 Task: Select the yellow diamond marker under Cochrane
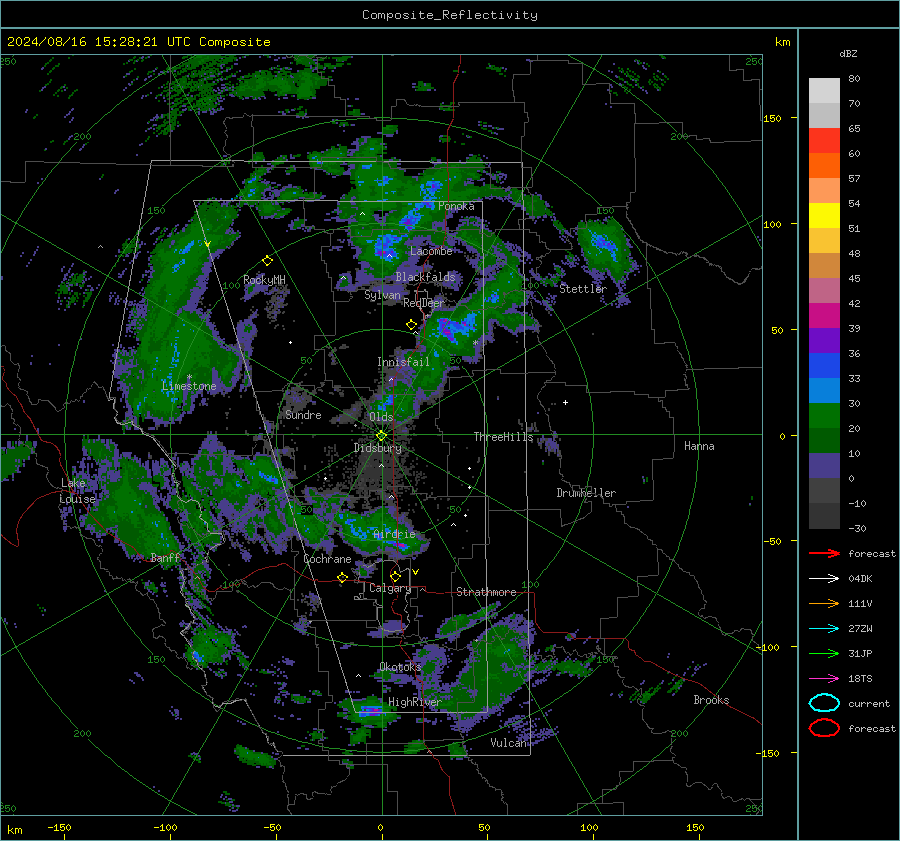pos(342,578)
